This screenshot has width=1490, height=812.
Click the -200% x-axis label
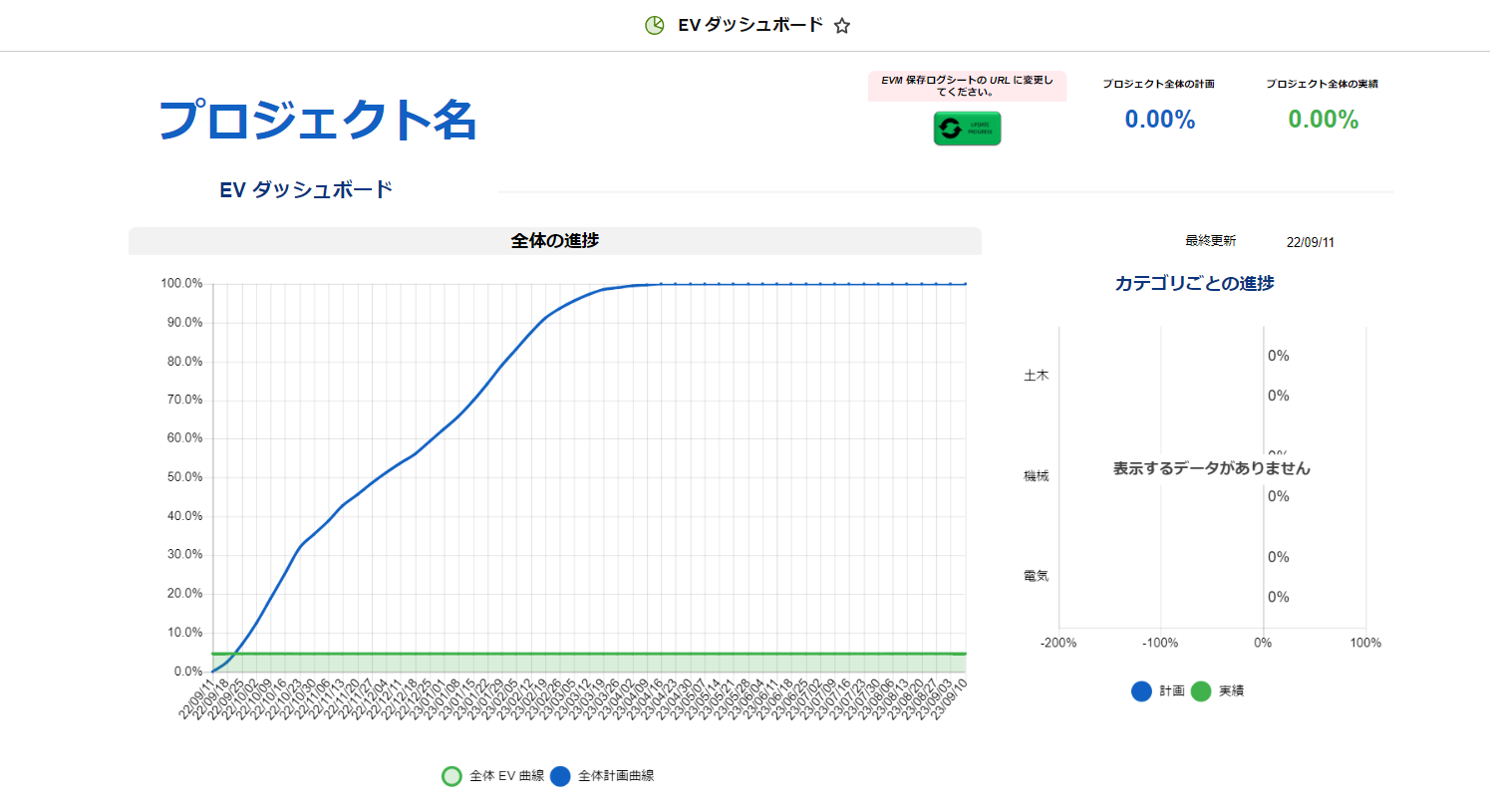[x=1058, y=643]
